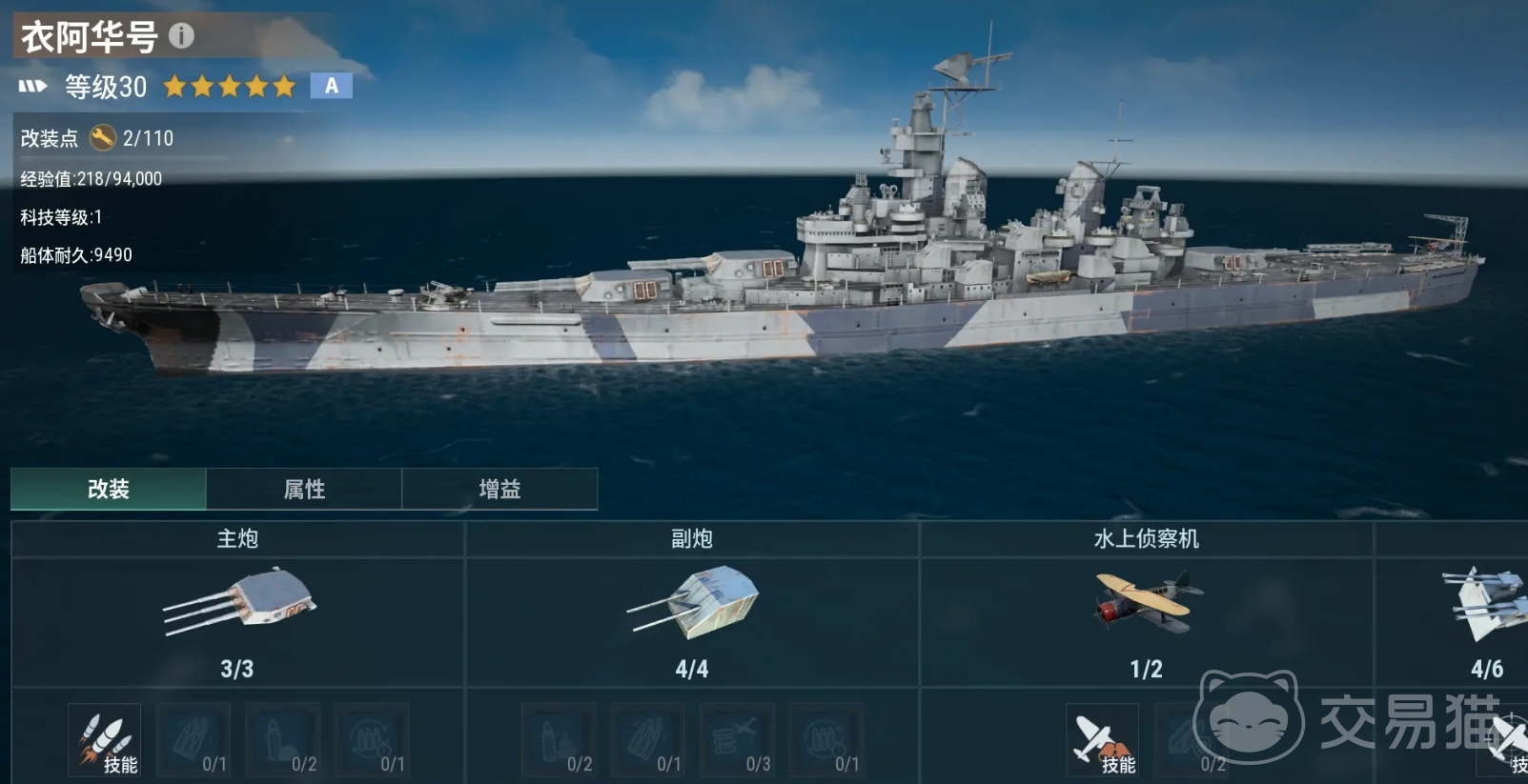Click the secondary gun reload 0/1 slot
The height and width of the screenshot is (784, 1528).
(x=826, y=741)
